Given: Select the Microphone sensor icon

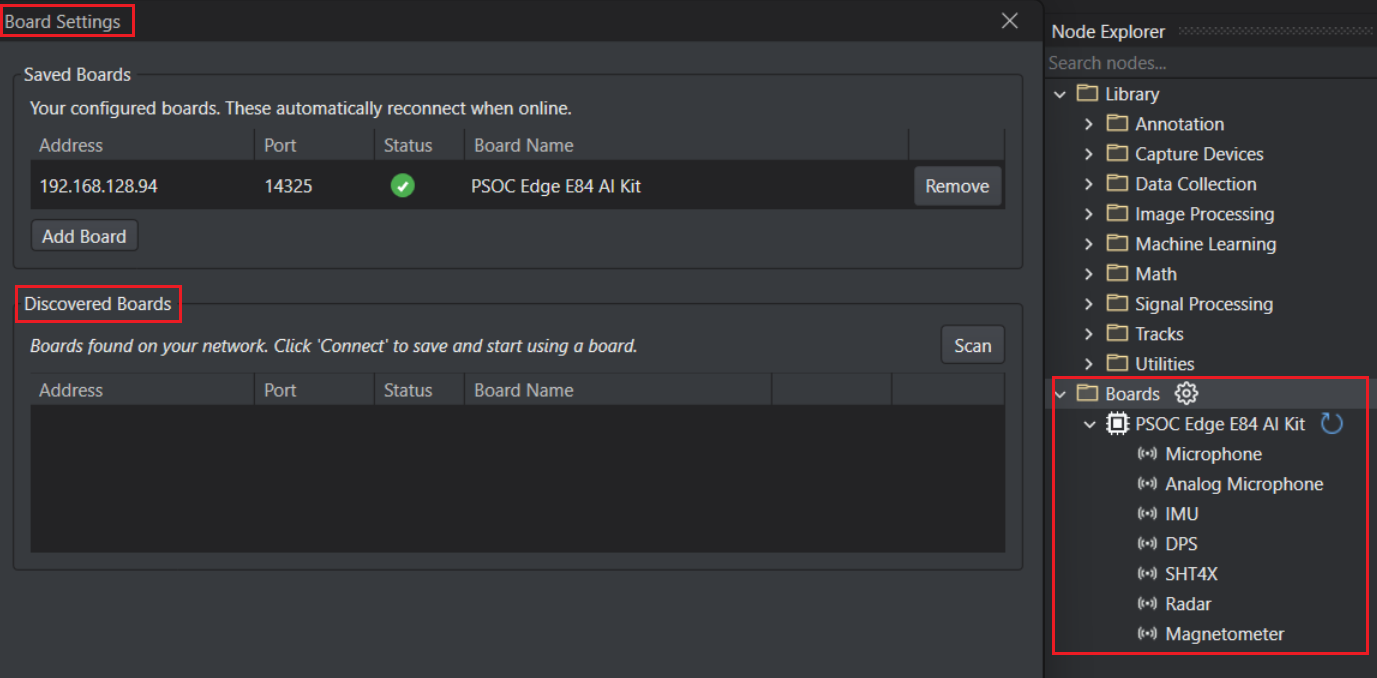Looking at the screenshot, I should pyautogui.click(x=1147, y=454).
